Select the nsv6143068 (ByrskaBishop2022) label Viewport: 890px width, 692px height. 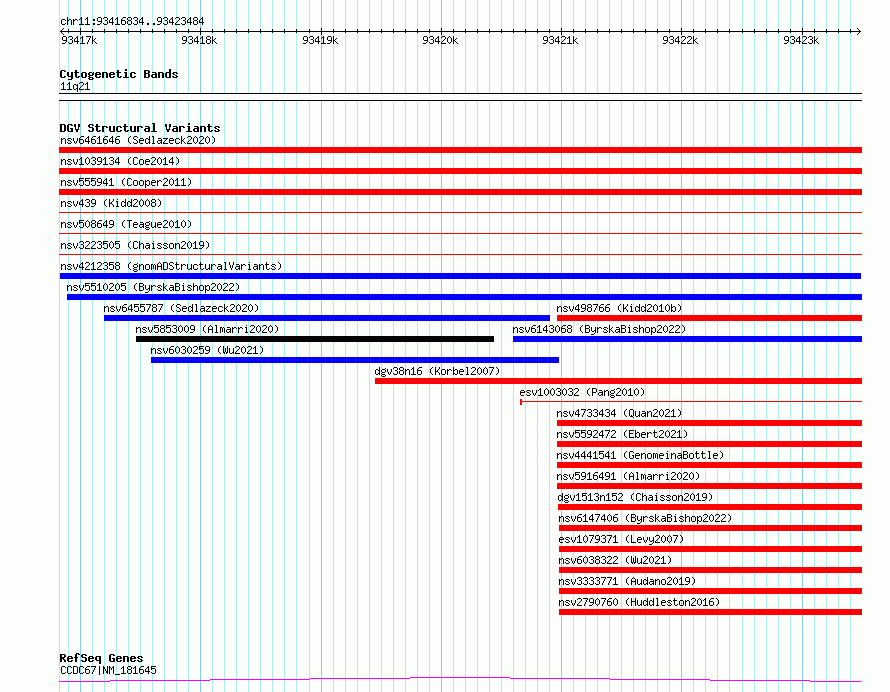point(599,329)
